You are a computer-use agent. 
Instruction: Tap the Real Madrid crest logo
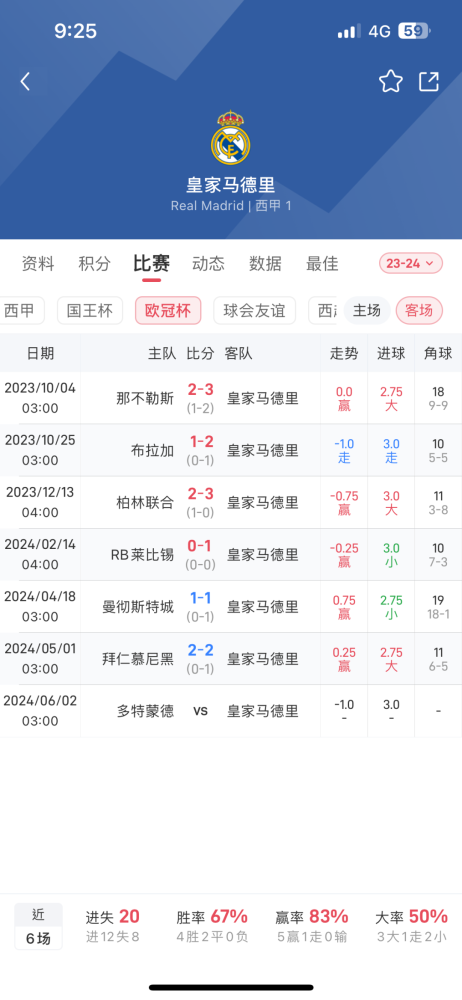[230, 137]
